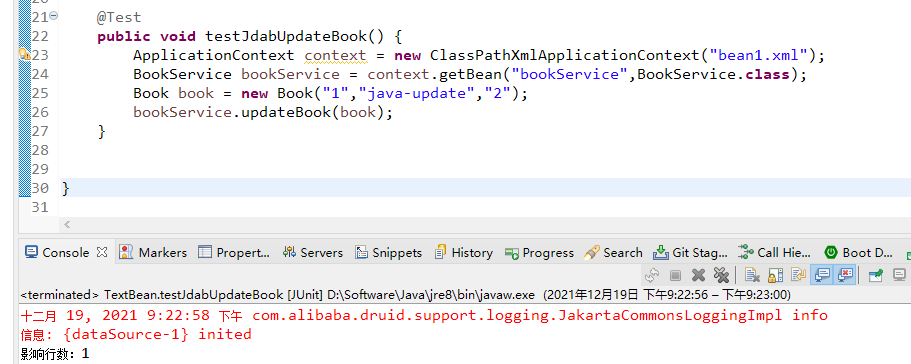Click the warning marker on line 23
The image size is (911, 364).
pos(24,55)
